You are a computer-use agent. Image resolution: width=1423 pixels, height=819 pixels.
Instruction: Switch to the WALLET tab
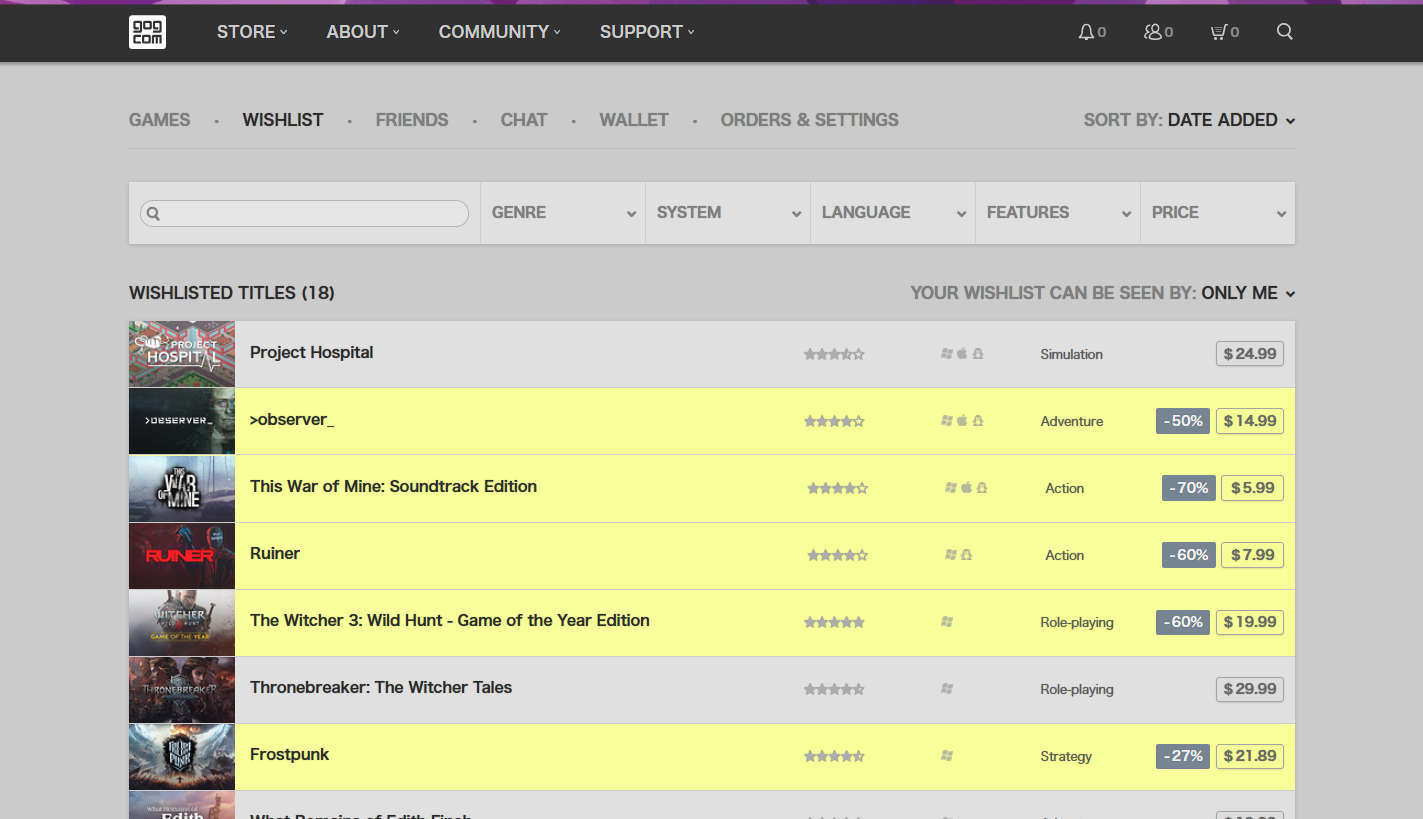[x=633, y=119]
